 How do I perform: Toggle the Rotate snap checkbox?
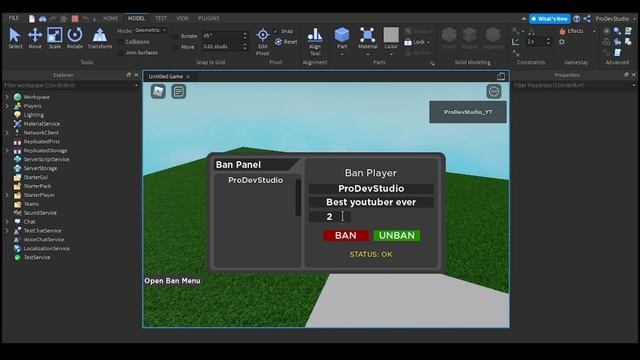tap(176, 36)
